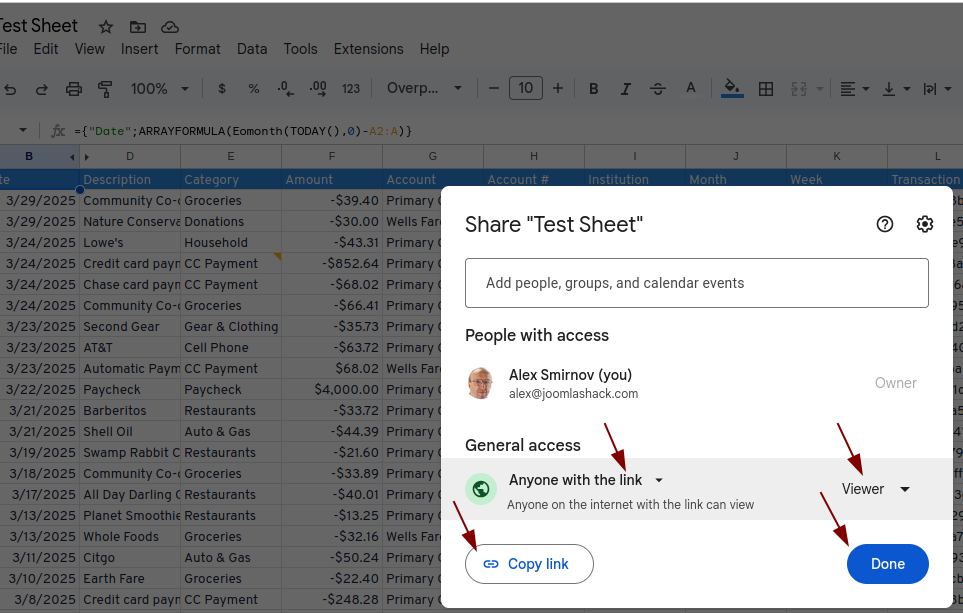Open the zoom 100% dropdown

pyautogui.click(x=158, y=89)
